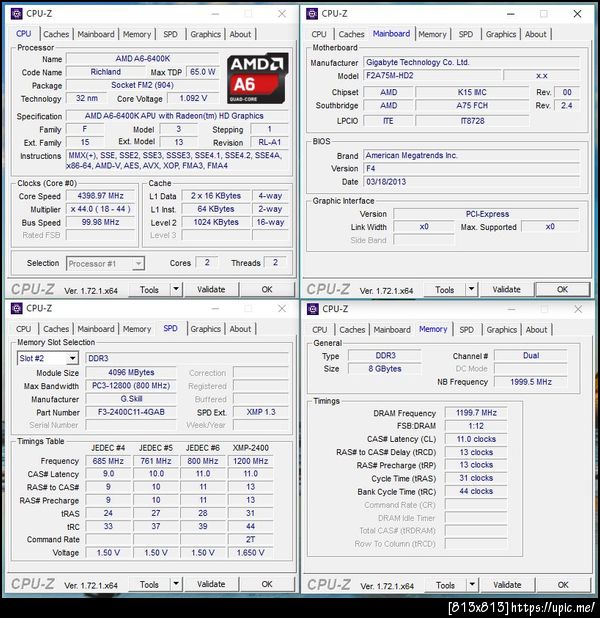This screenshot has width=600, height=618.
Task: Click the Gigabyte Technology Co. Ltd. manufacturer field
Action: [x=471, y=62]
